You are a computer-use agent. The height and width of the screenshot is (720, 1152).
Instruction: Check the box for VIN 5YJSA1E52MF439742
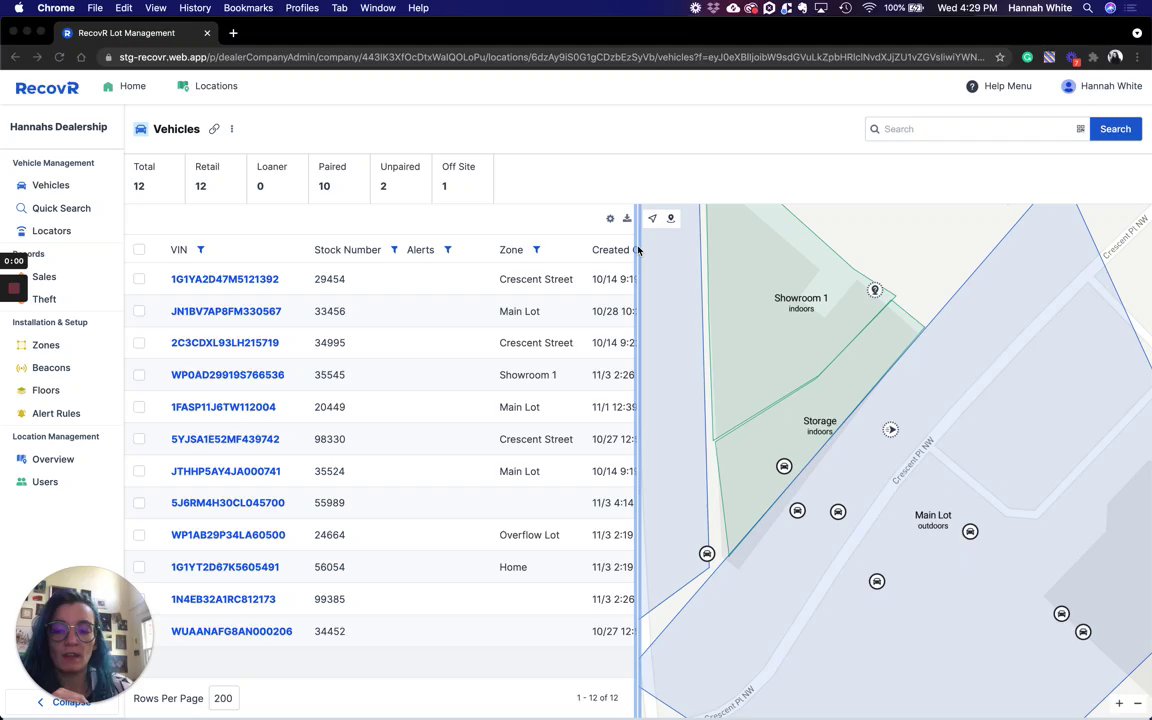click(139, 439)
